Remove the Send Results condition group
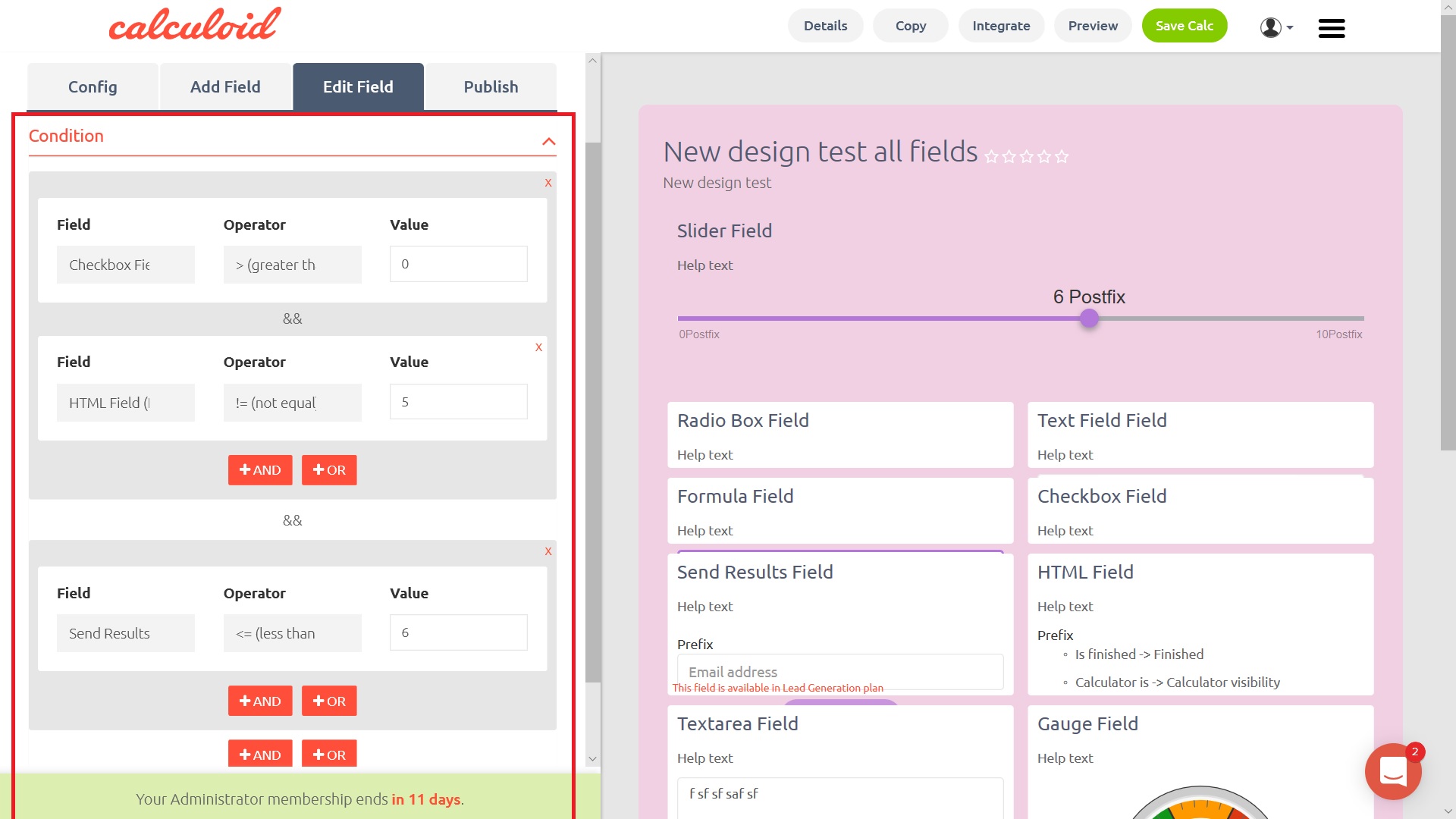The height and width of the screenshot is (819, 1456). point(548,551)
